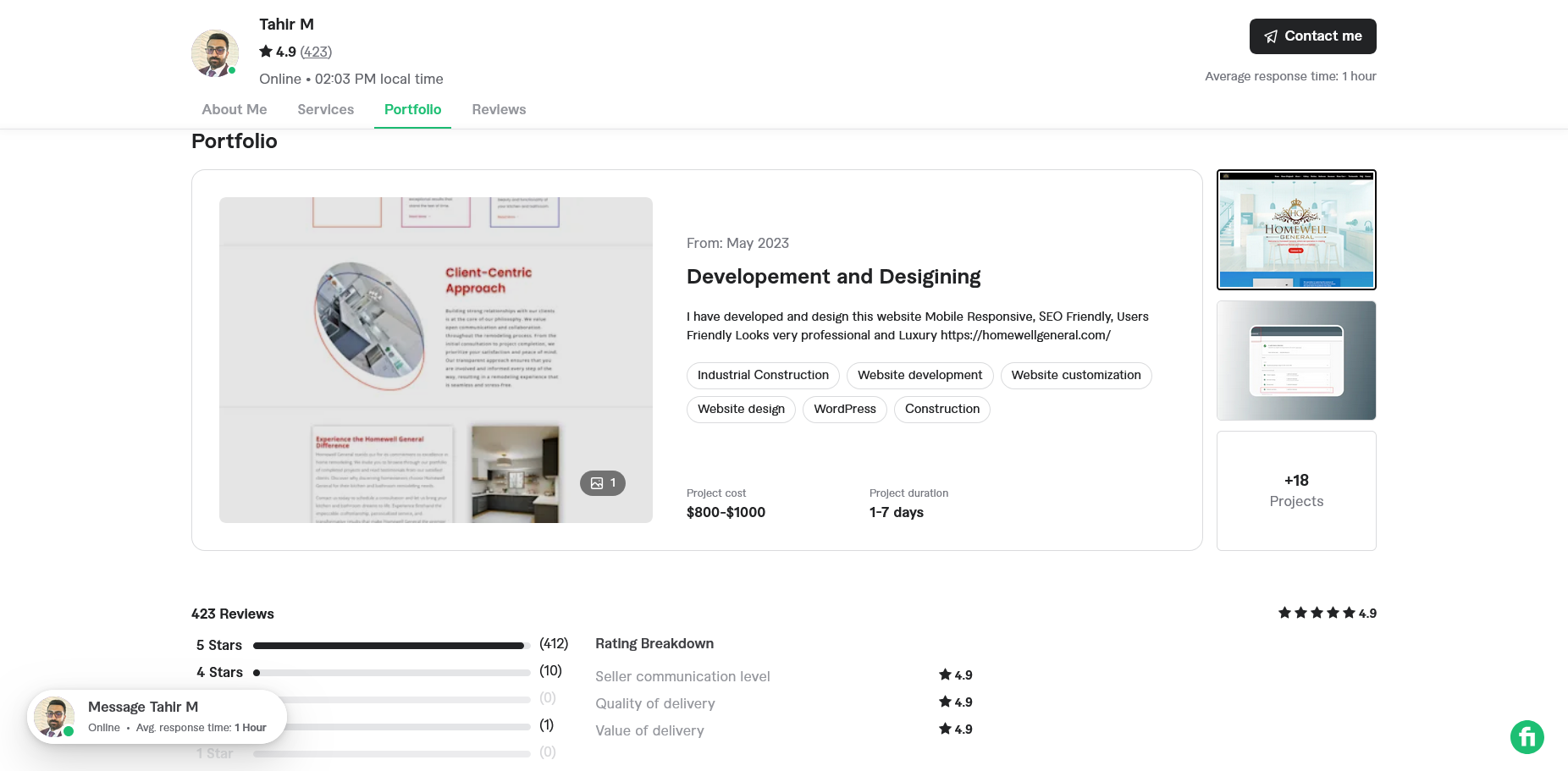
Task: Click the Industrial Construction tag
Action: click(762, 375)
